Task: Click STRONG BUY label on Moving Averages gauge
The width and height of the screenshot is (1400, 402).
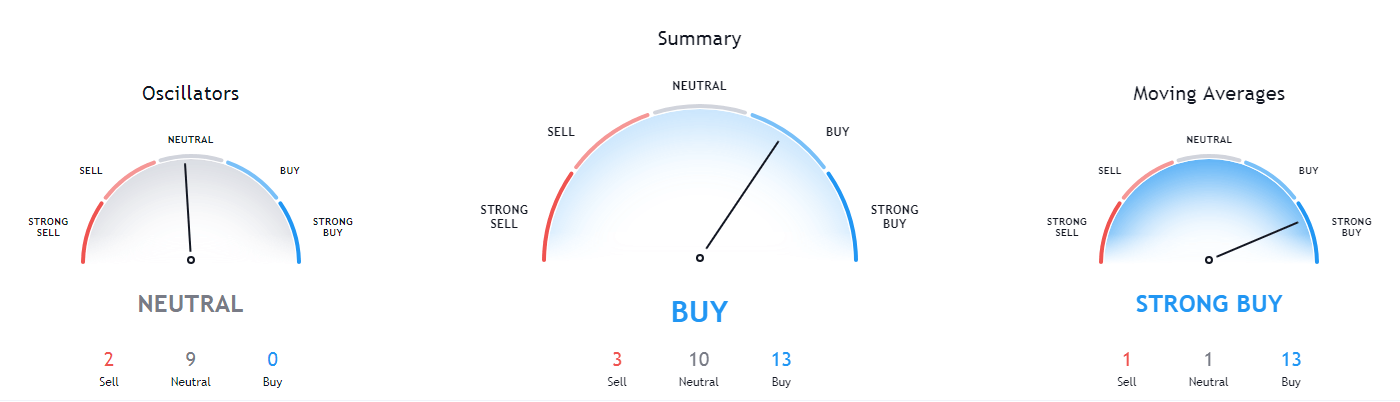Action: pos(1351,227)
